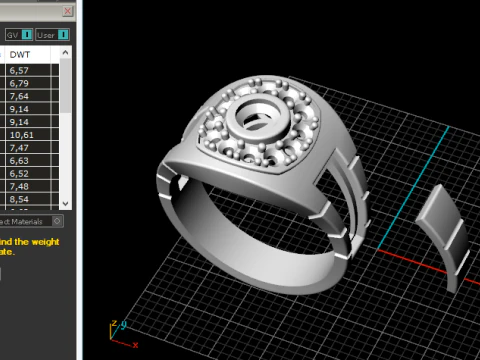Select the 7,47 DWT cell
480x360 pixels.
tap(28, 148)
